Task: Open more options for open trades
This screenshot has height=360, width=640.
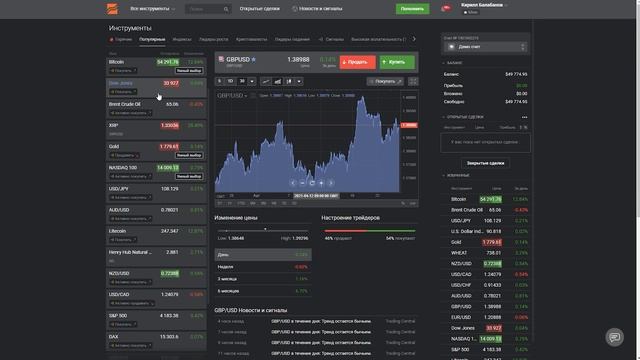Action: click(524, 117)
